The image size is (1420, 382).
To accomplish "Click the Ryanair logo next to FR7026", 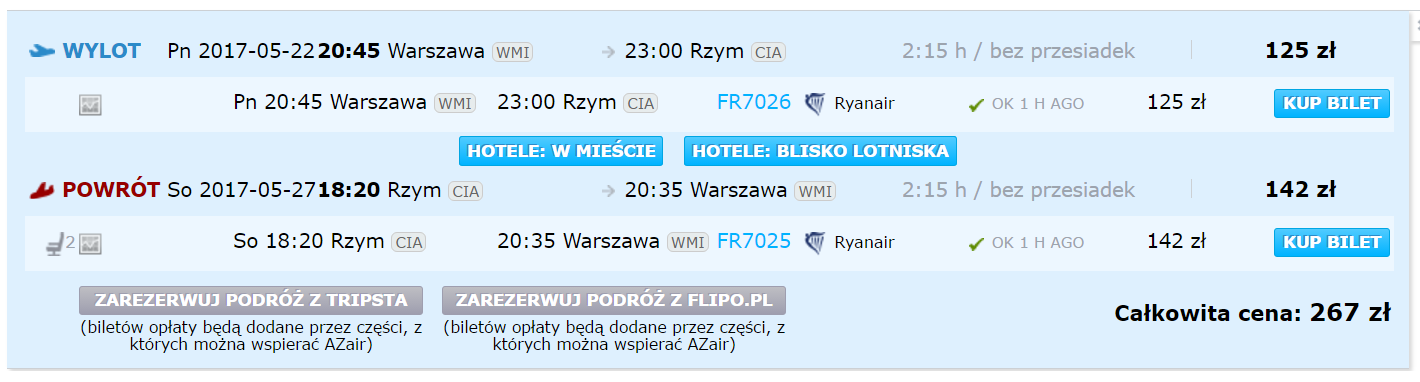I will (x=815, y=103).
